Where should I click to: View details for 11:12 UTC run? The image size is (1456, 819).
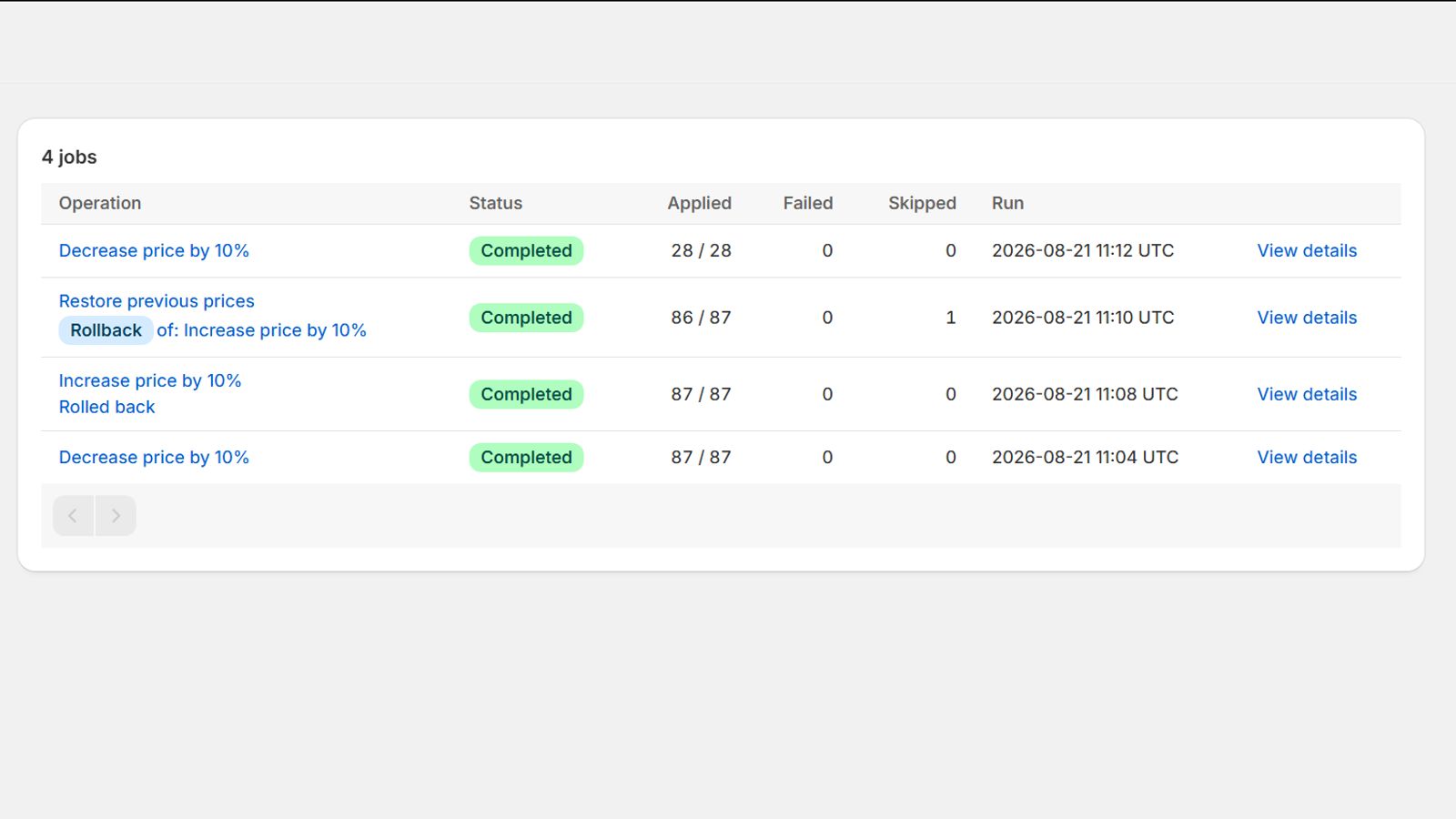point(1307,250)
